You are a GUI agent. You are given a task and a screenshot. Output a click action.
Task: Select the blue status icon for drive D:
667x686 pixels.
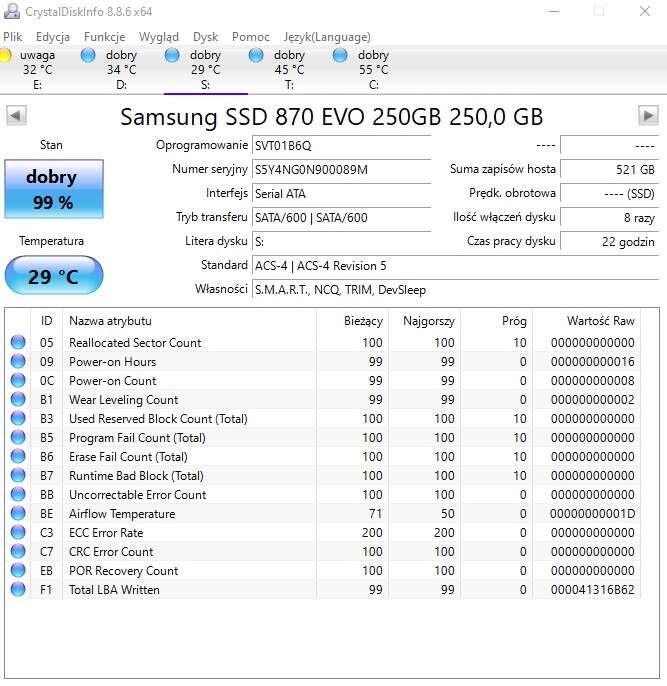coord(88,56)
